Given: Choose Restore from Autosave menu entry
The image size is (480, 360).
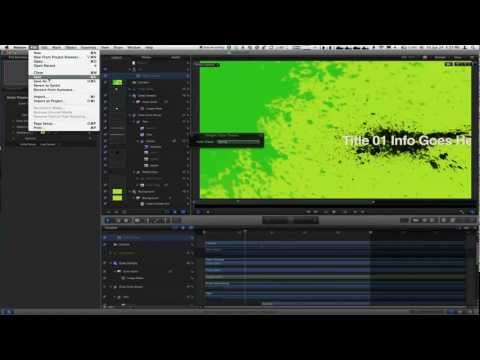Looking at the screenshot, I should click(64, 90).
